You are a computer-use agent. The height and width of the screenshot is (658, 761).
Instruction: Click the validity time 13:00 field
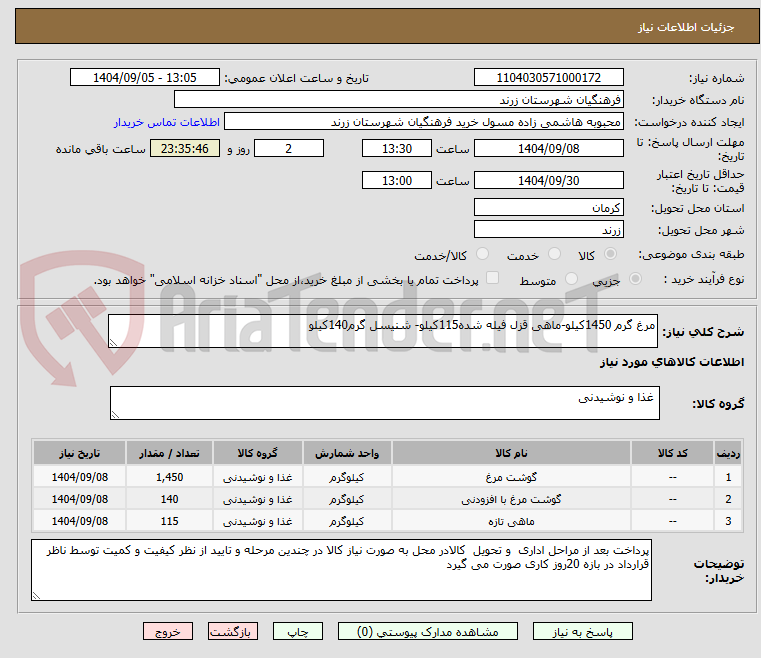(x=397, y=181)
